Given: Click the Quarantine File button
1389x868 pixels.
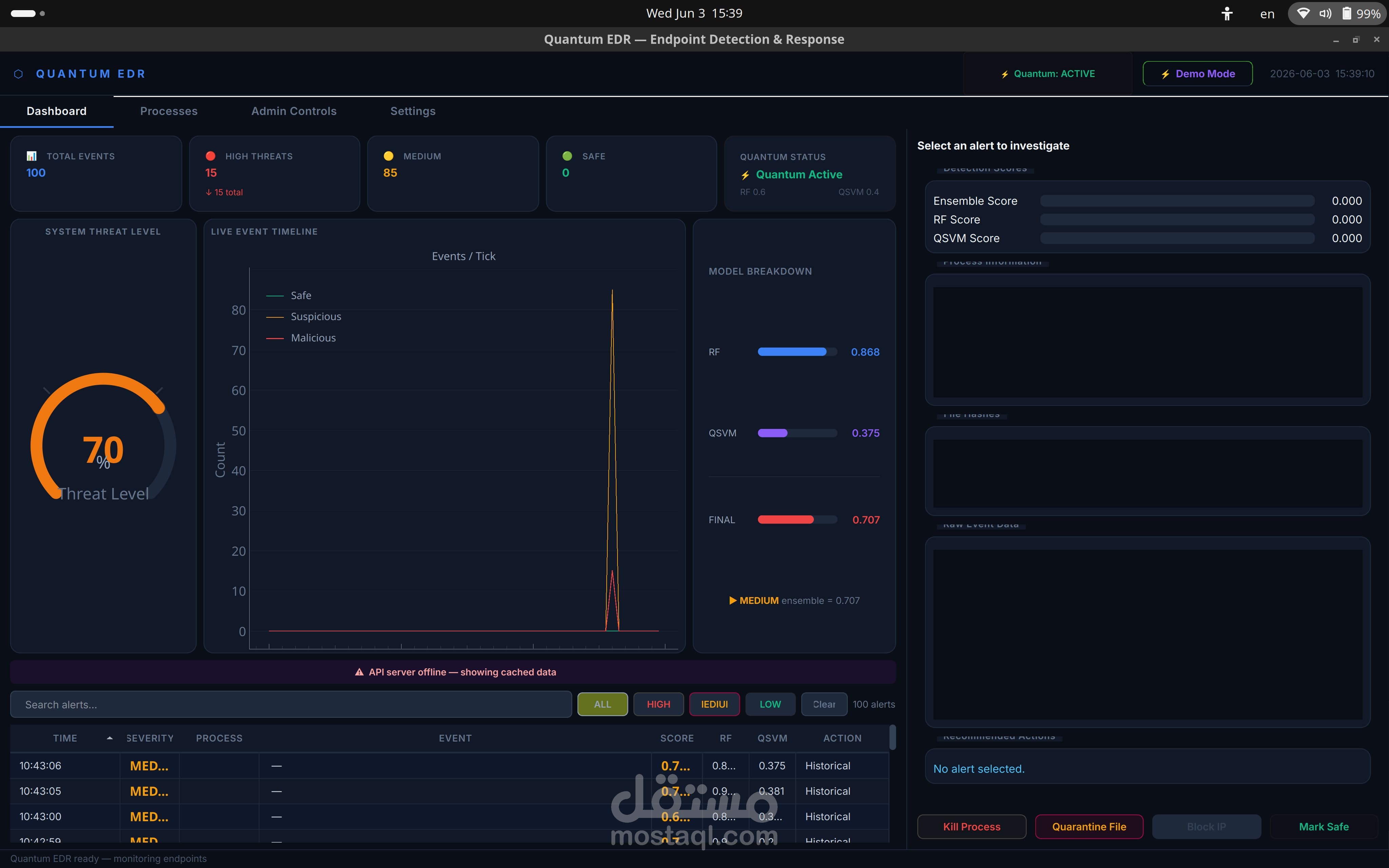Looking at the screenshot, I should point(1089,827).
